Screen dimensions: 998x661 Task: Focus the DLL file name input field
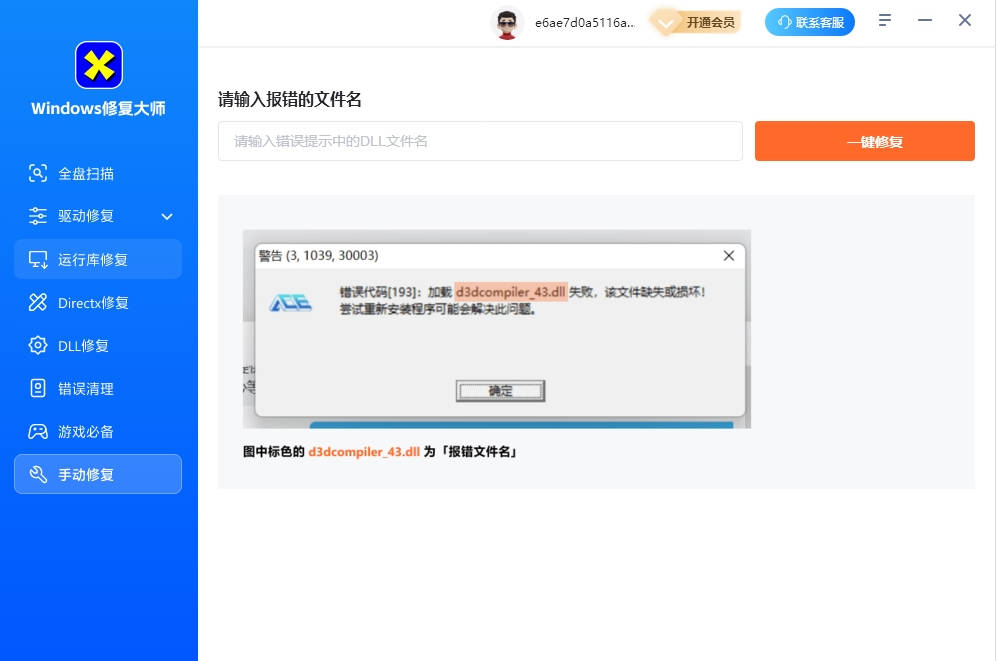(480, 141)
